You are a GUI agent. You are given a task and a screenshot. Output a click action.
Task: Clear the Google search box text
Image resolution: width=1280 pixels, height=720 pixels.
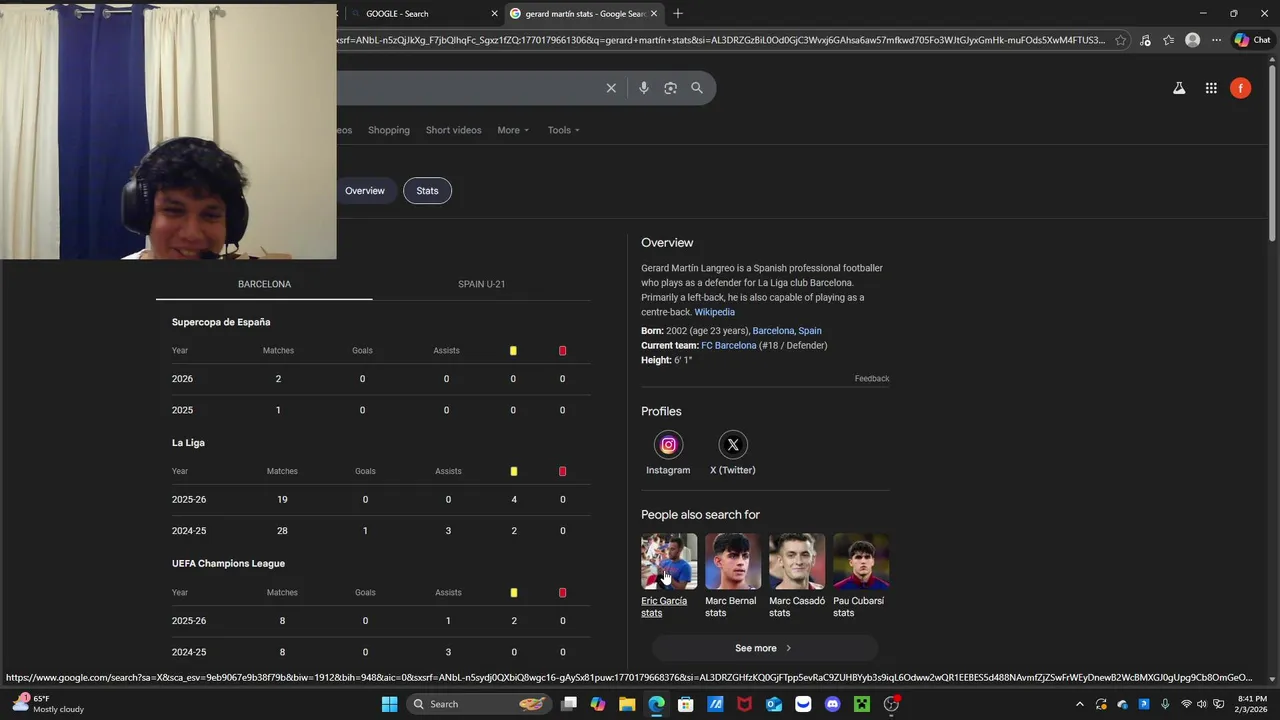click(x=611, y=88)
